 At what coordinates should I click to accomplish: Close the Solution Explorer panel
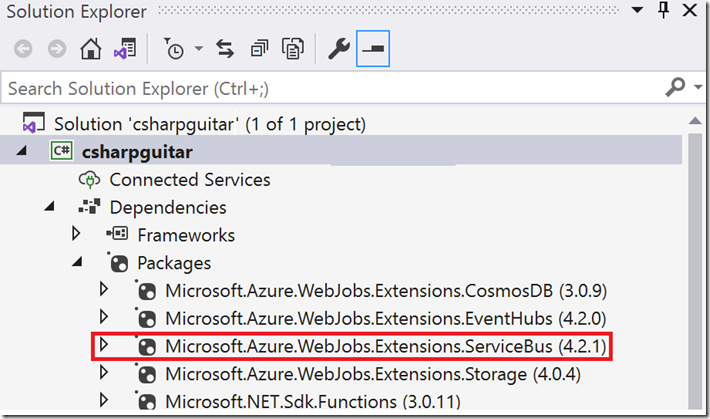[690, 10]
